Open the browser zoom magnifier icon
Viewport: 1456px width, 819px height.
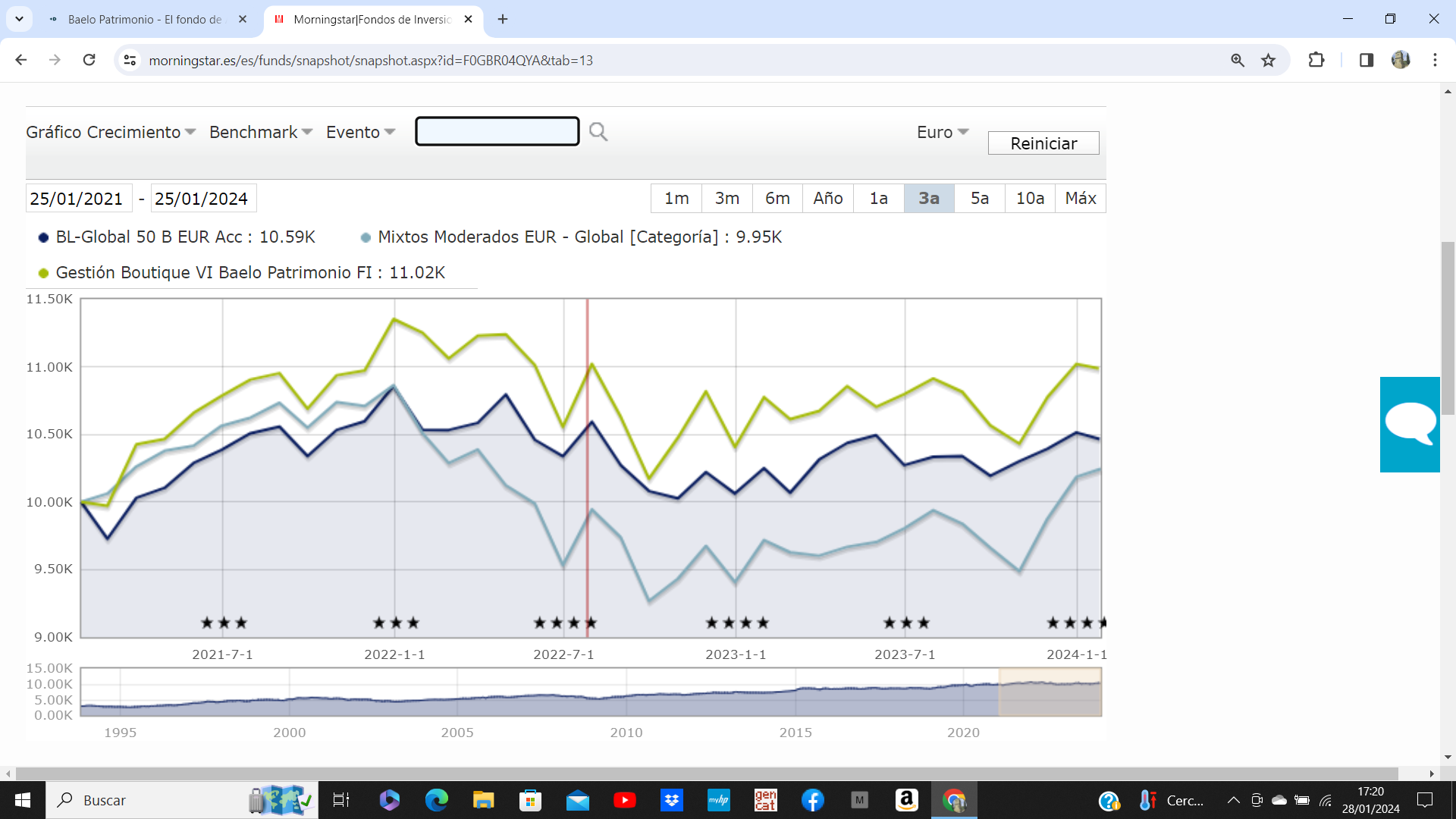[1238, 60]
